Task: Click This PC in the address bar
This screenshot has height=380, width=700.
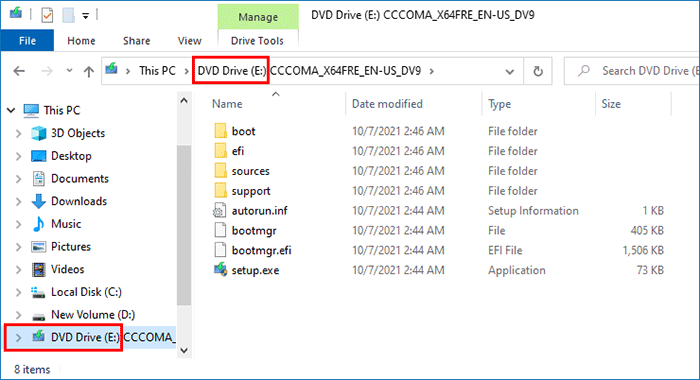Action: tap(157, 71)
